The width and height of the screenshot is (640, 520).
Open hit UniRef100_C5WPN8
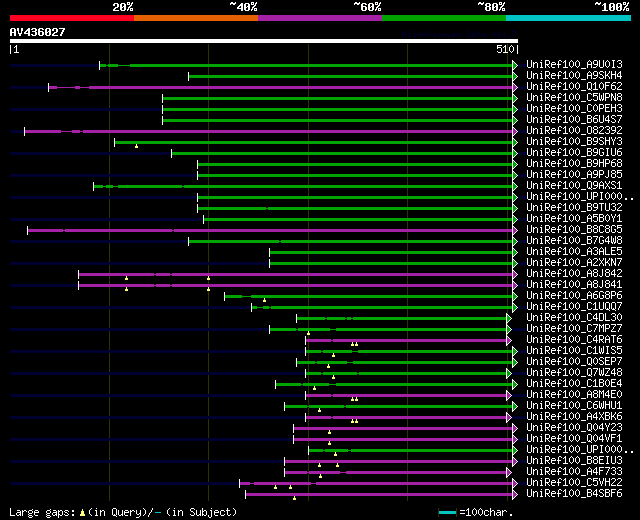point(574,97)
